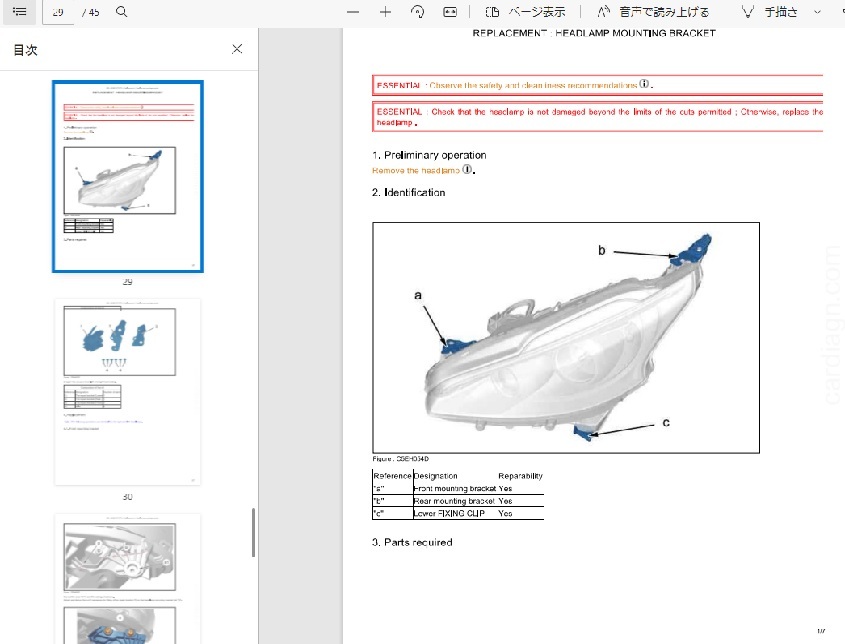845x644 pixels.
Task: Click info icon next to Remove the headlamp
Action: 467,169
